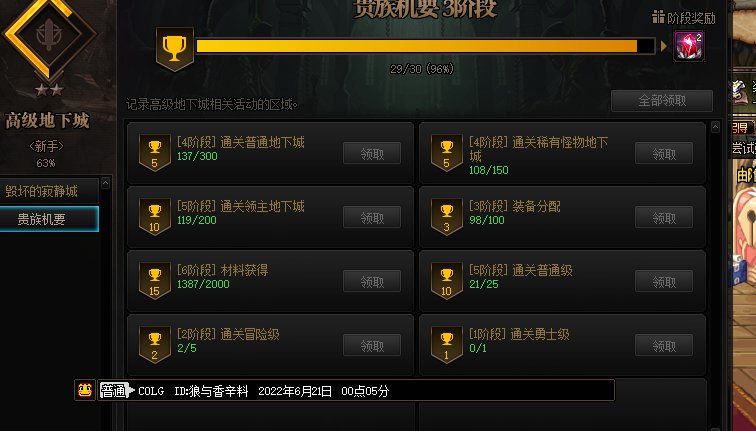Click the gold trophy icon beside progress bar
756x431 pixels.
point(175,49)
